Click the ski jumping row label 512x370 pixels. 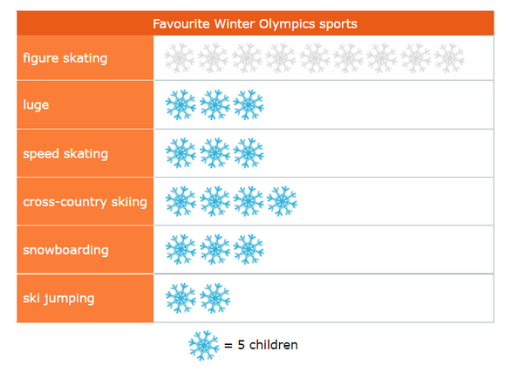click(x=59, y=298)
